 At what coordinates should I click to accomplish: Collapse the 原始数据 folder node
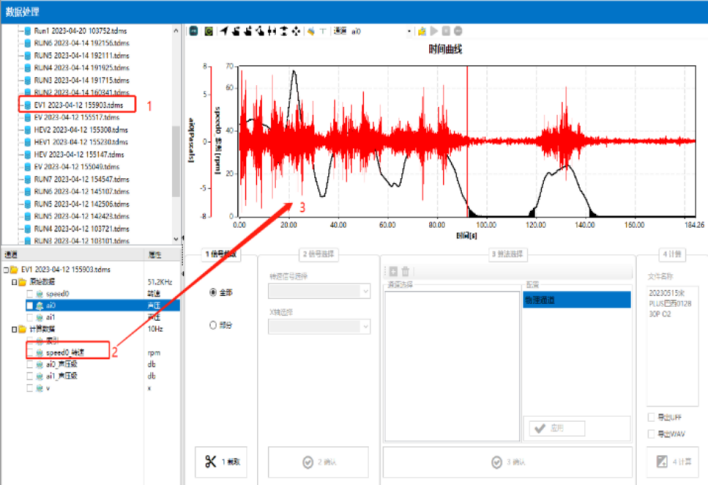pyautogui.click(x=7, y=282)
